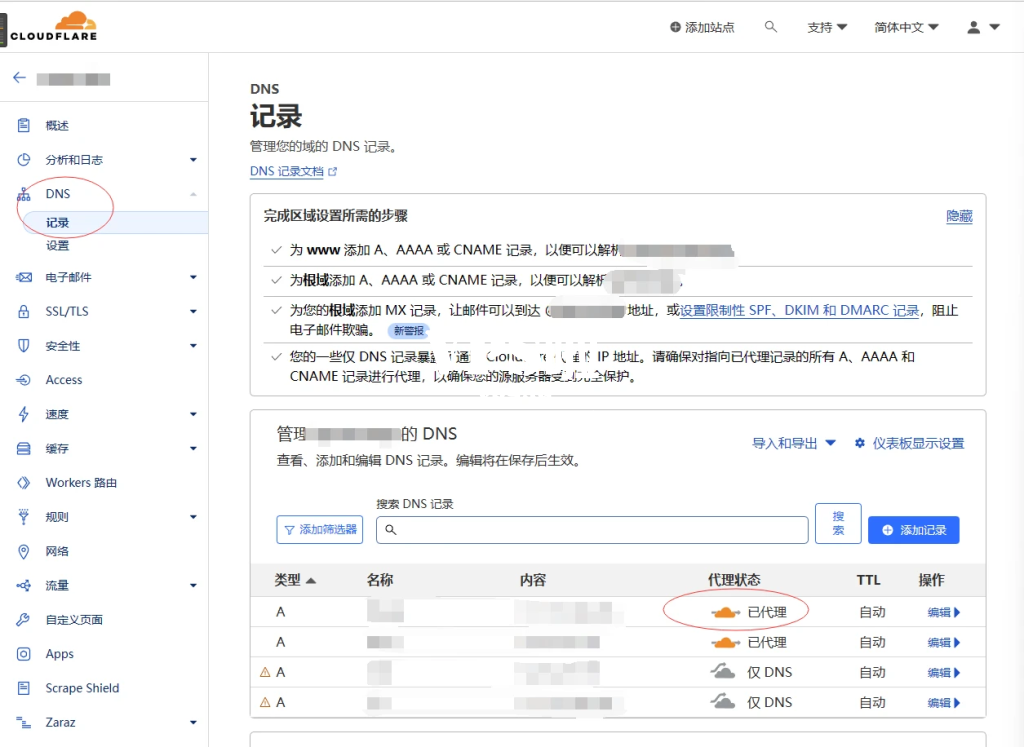1024x747 pixels.
Task: Expand the 支持 dropdown in the top bar
Action: (x=827, y=27)
